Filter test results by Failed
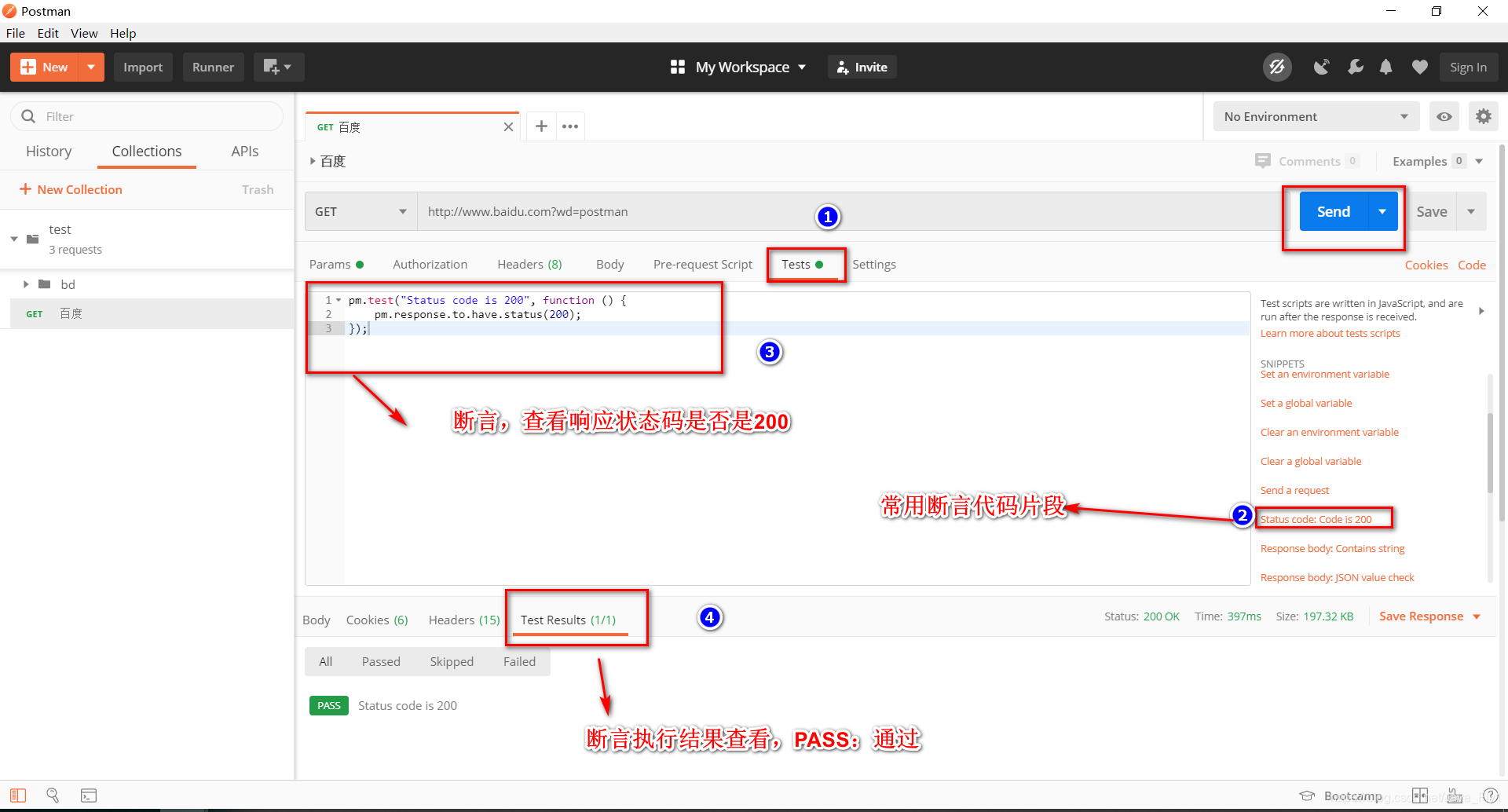Viewport: 1508px width, 812px height. pyautogui.click(x=519, y=662)
